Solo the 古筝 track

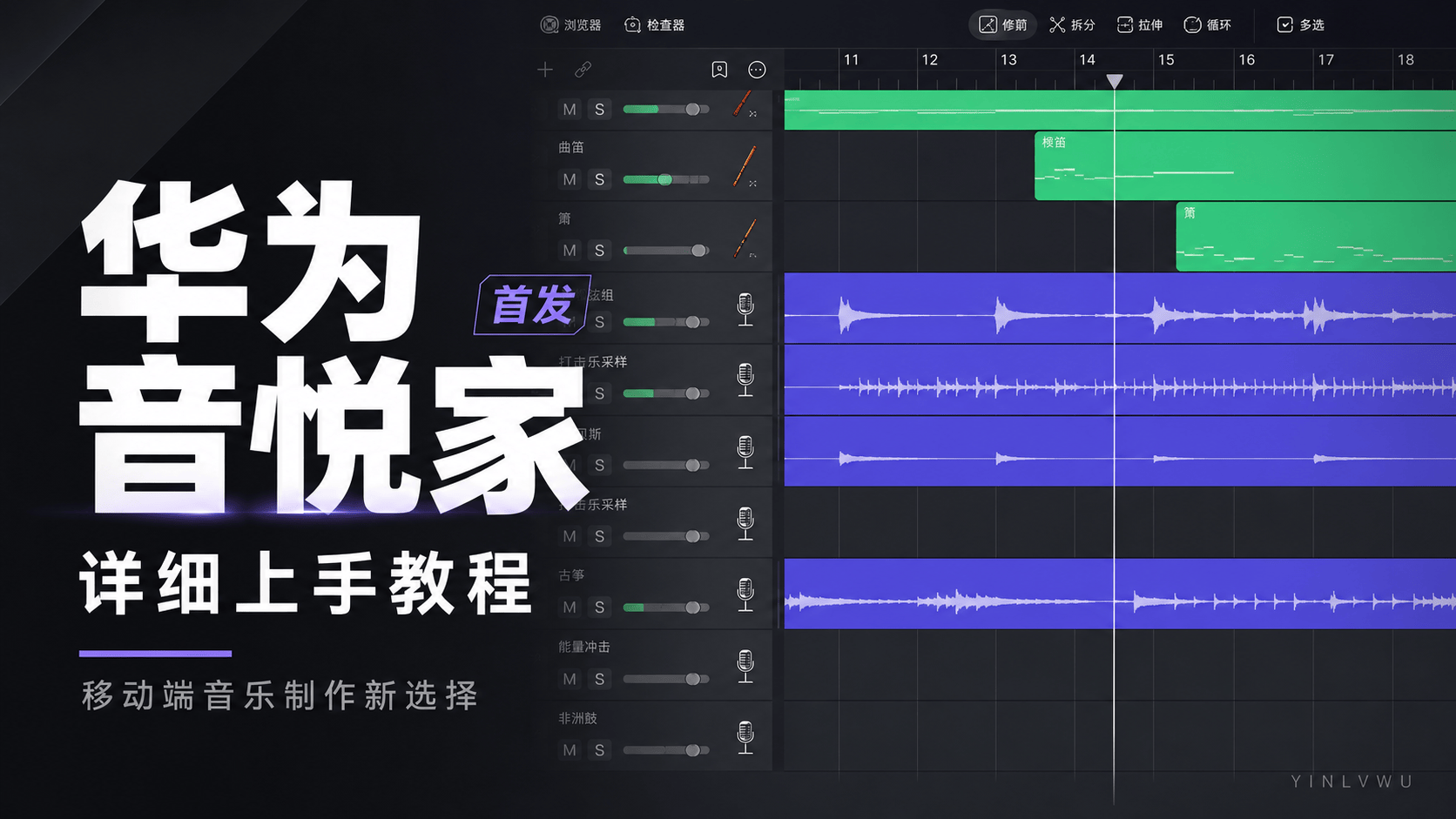[599, 608]
